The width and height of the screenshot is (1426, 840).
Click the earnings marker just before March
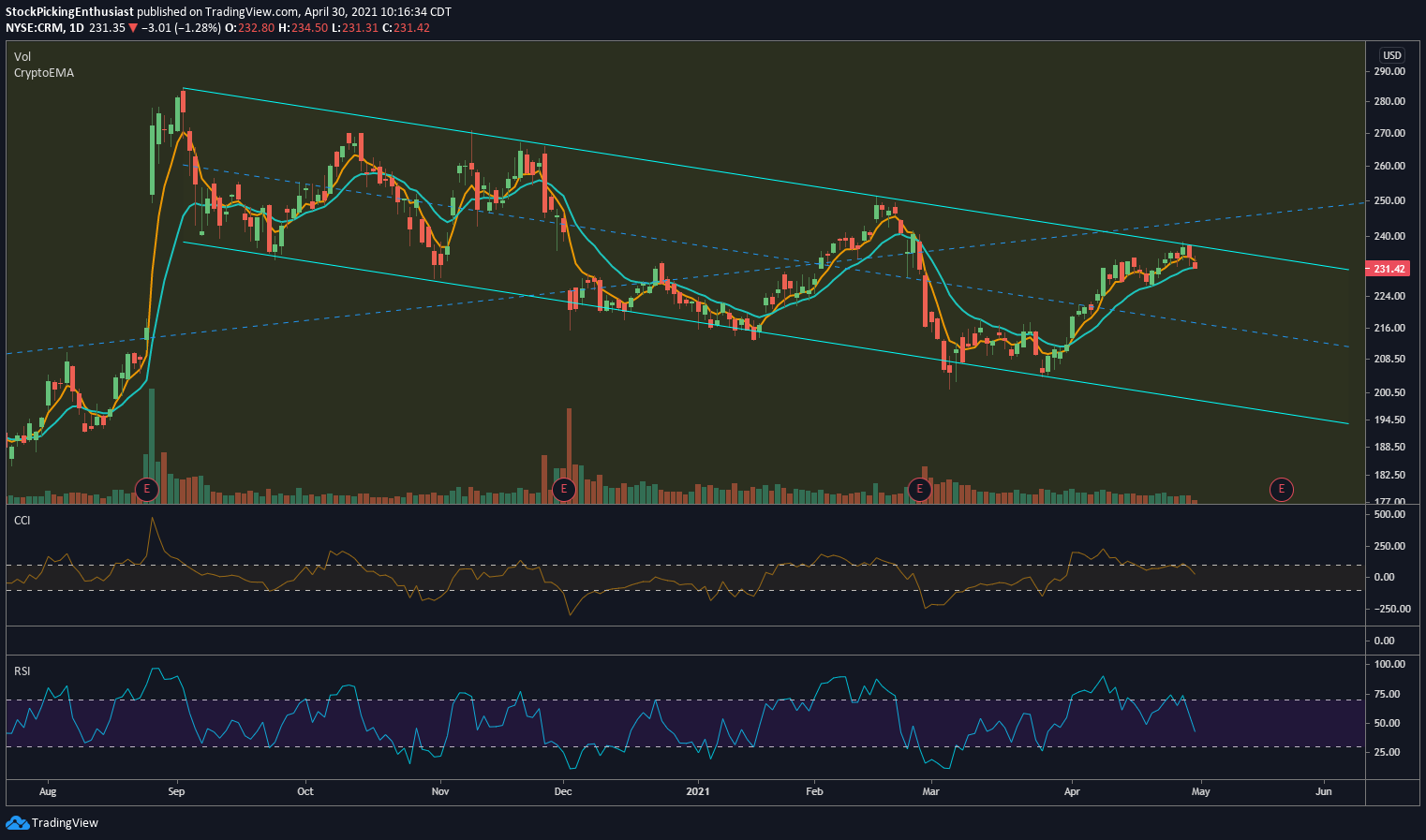(x=920, y=489)
